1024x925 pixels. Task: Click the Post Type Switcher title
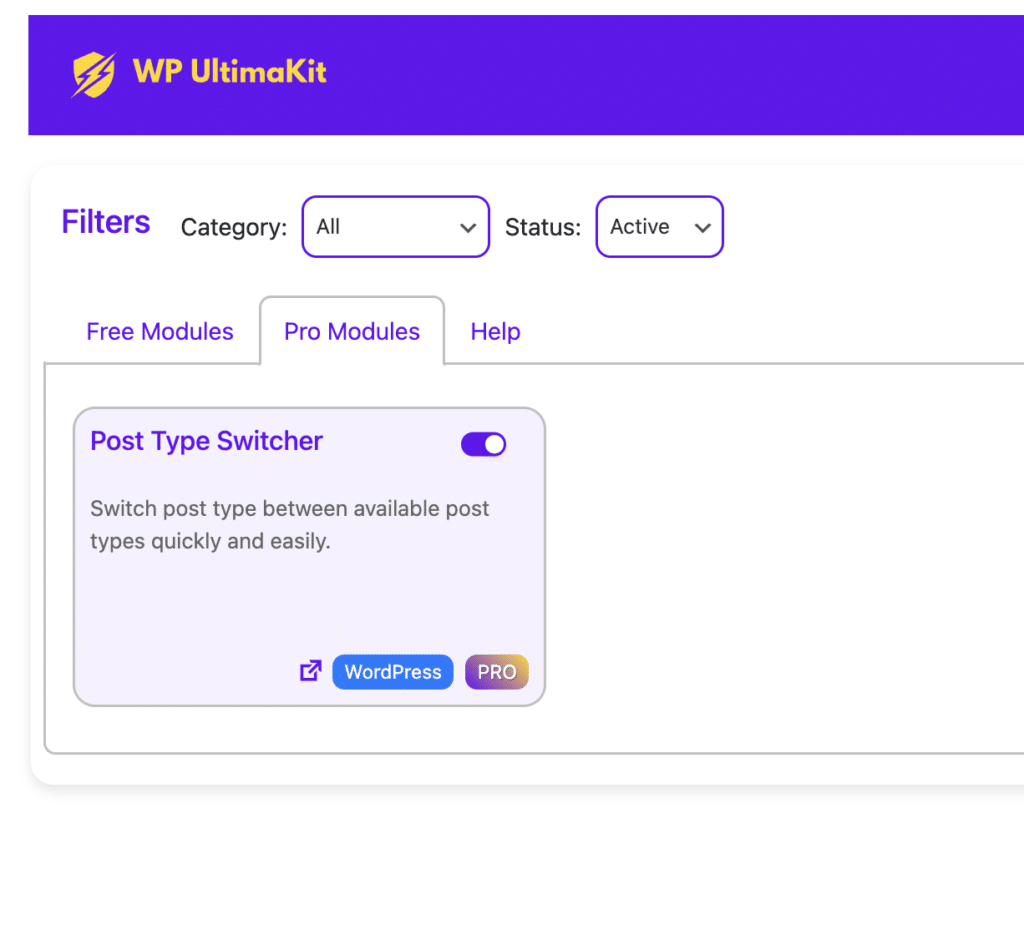206,441
